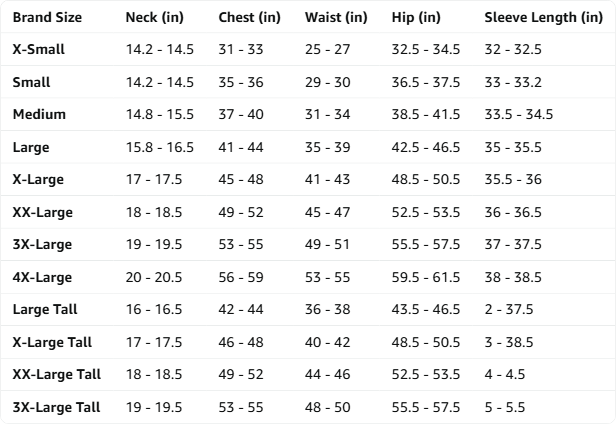Screen dimensions: 616x424
Task: Click the Large Tall row label
Action: click(45, 309)
